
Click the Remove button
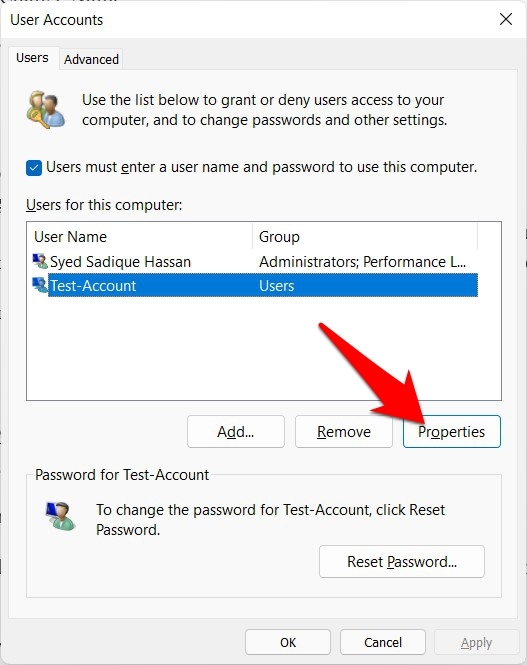tap(344, 431)
